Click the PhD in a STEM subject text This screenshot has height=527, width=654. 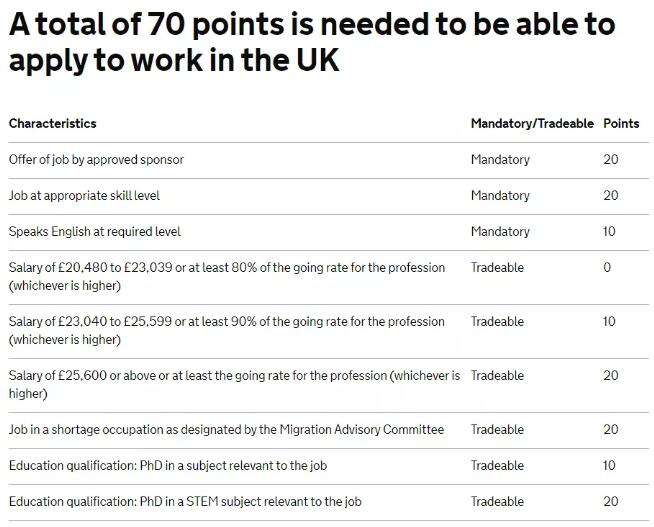tap(182, 502)
